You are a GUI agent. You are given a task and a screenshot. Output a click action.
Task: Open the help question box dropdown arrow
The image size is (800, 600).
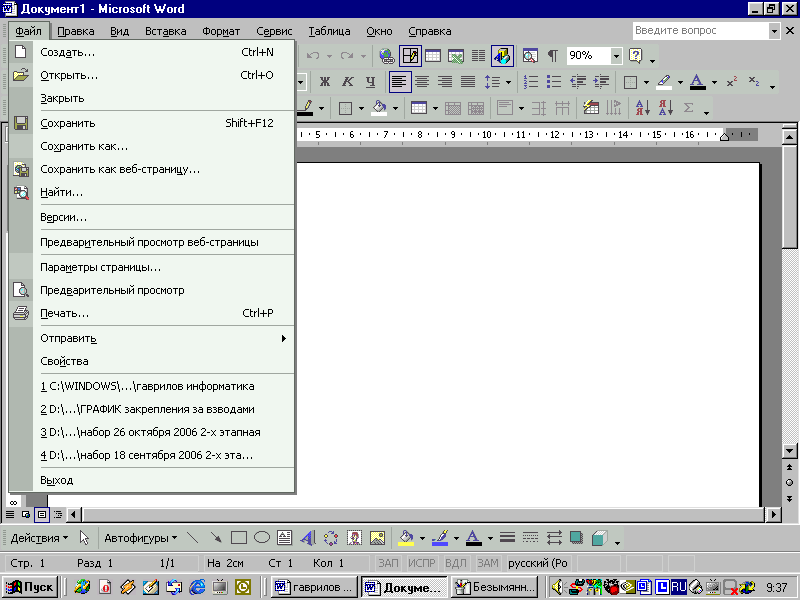point(774,31)
